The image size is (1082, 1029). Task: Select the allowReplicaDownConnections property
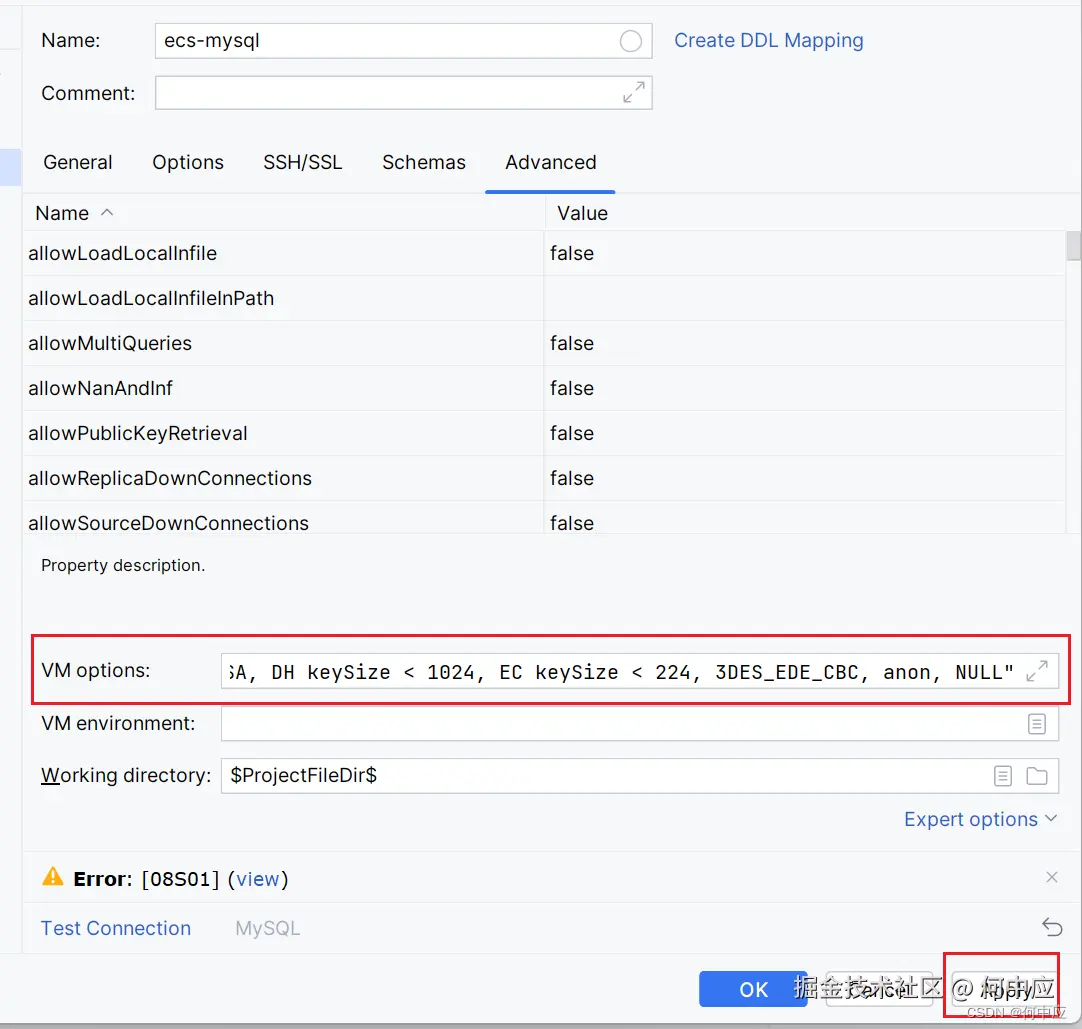click(x=170, y=478)
